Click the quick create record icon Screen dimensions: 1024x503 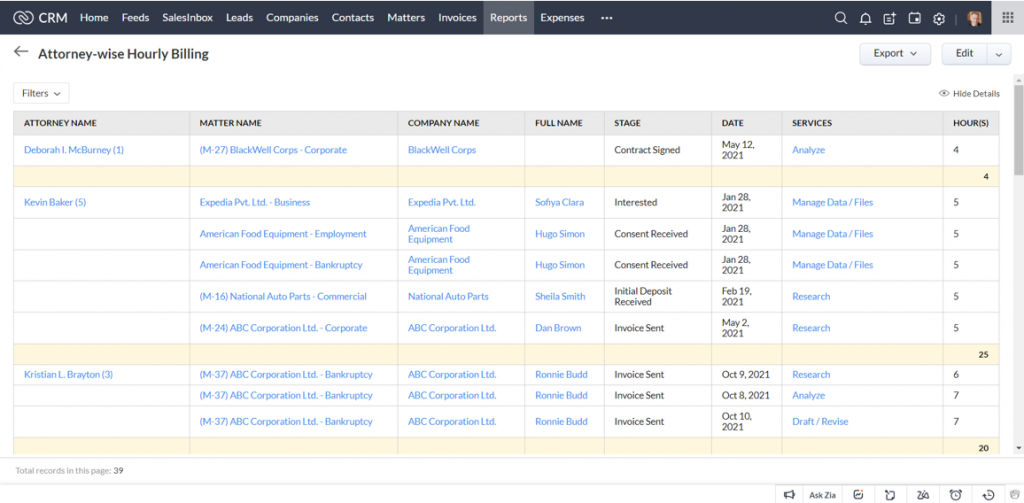(x=890, y=18)
